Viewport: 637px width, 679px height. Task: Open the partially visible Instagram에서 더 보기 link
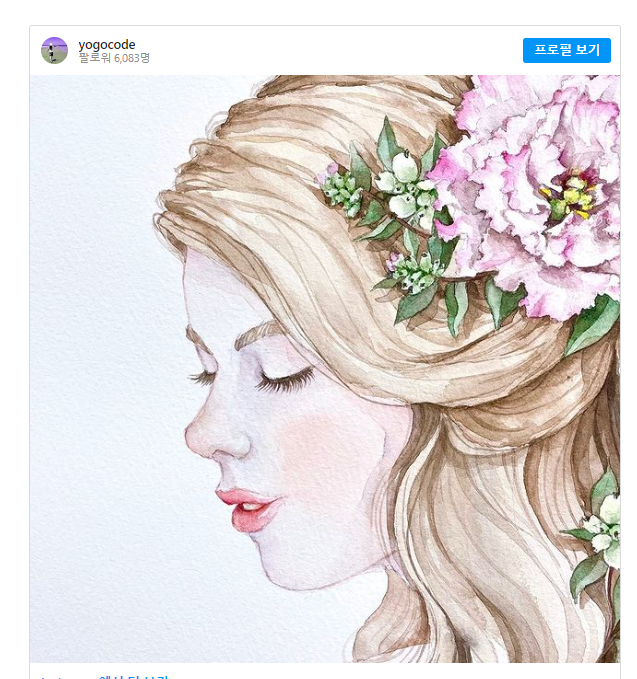[x=104, y=676]
